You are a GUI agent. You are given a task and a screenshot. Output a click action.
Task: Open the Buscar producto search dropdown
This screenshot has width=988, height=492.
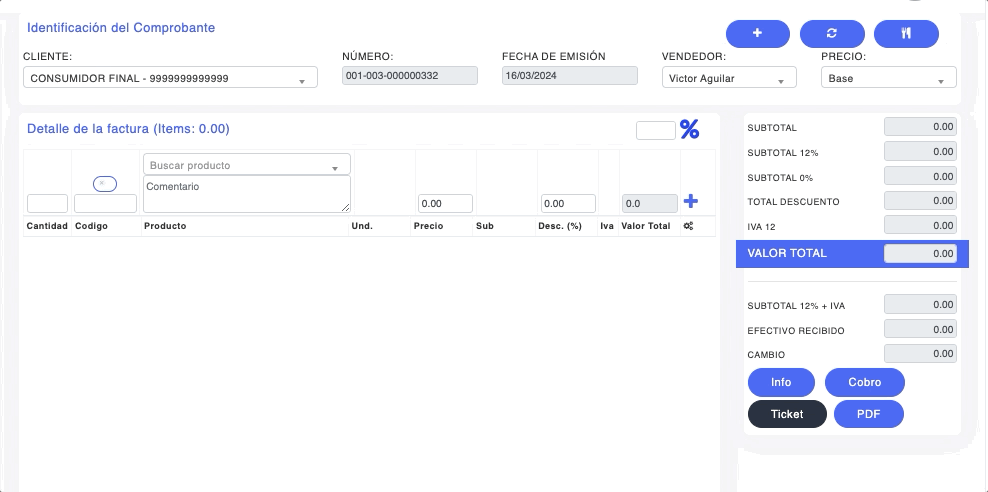246,165
